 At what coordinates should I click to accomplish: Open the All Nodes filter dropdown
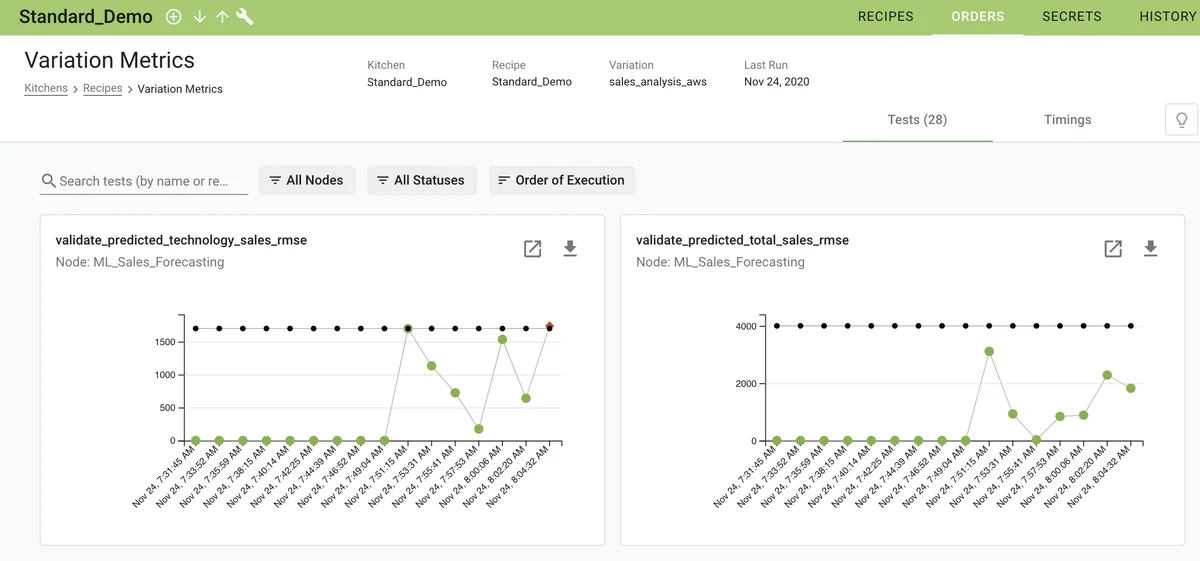pyautogui.click(x=307, y=180)
